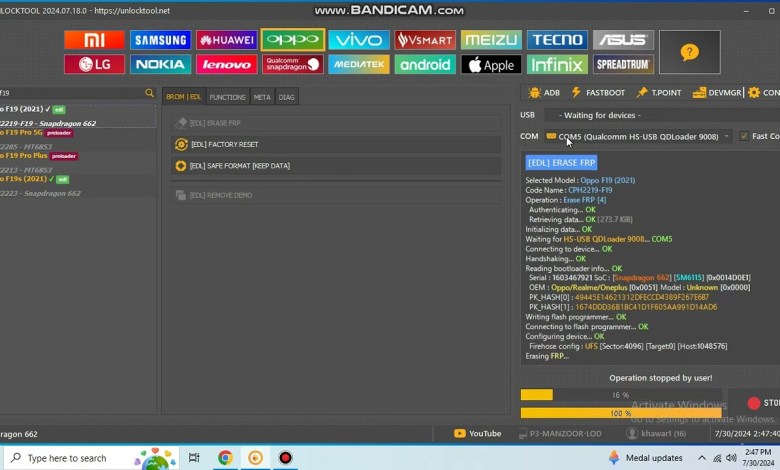Open the help question mark tile
Viewport: 780px width, 470px height.
689,52
